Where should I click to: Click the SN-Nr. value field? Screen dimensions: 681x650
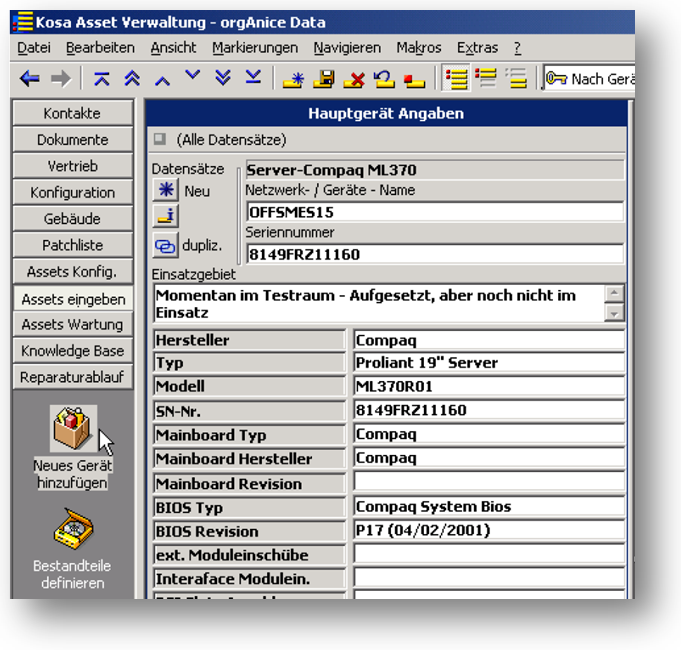tap(489, 410)
